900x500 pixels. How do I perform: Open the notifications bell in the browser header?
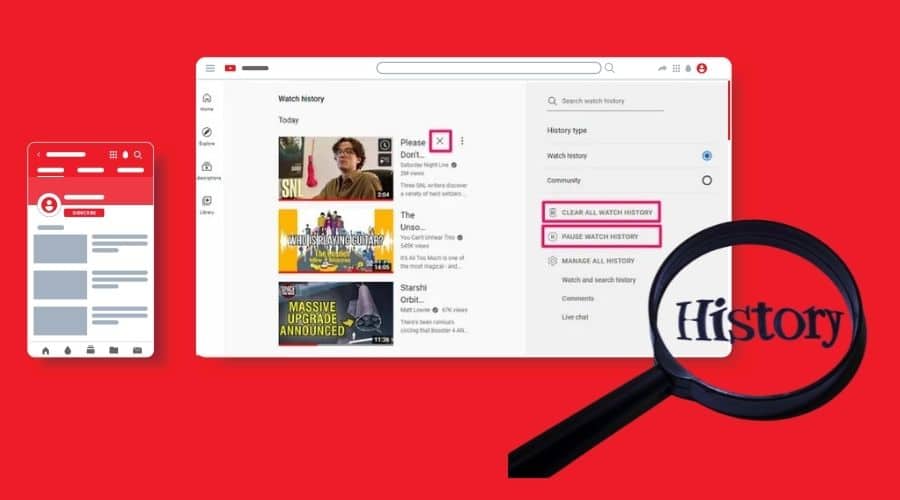[x=688, y=68]
